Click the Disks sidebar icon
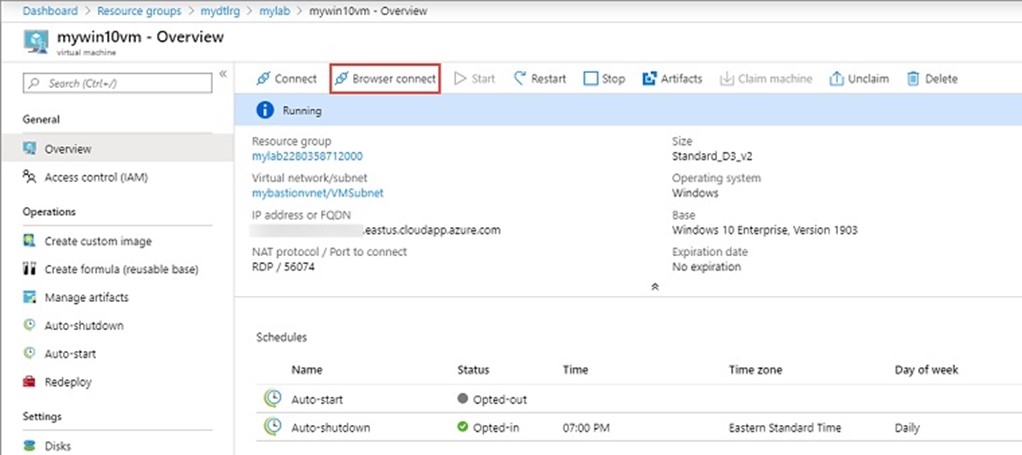The width and height of the screenshot is (1022, 455). [29, 446]
